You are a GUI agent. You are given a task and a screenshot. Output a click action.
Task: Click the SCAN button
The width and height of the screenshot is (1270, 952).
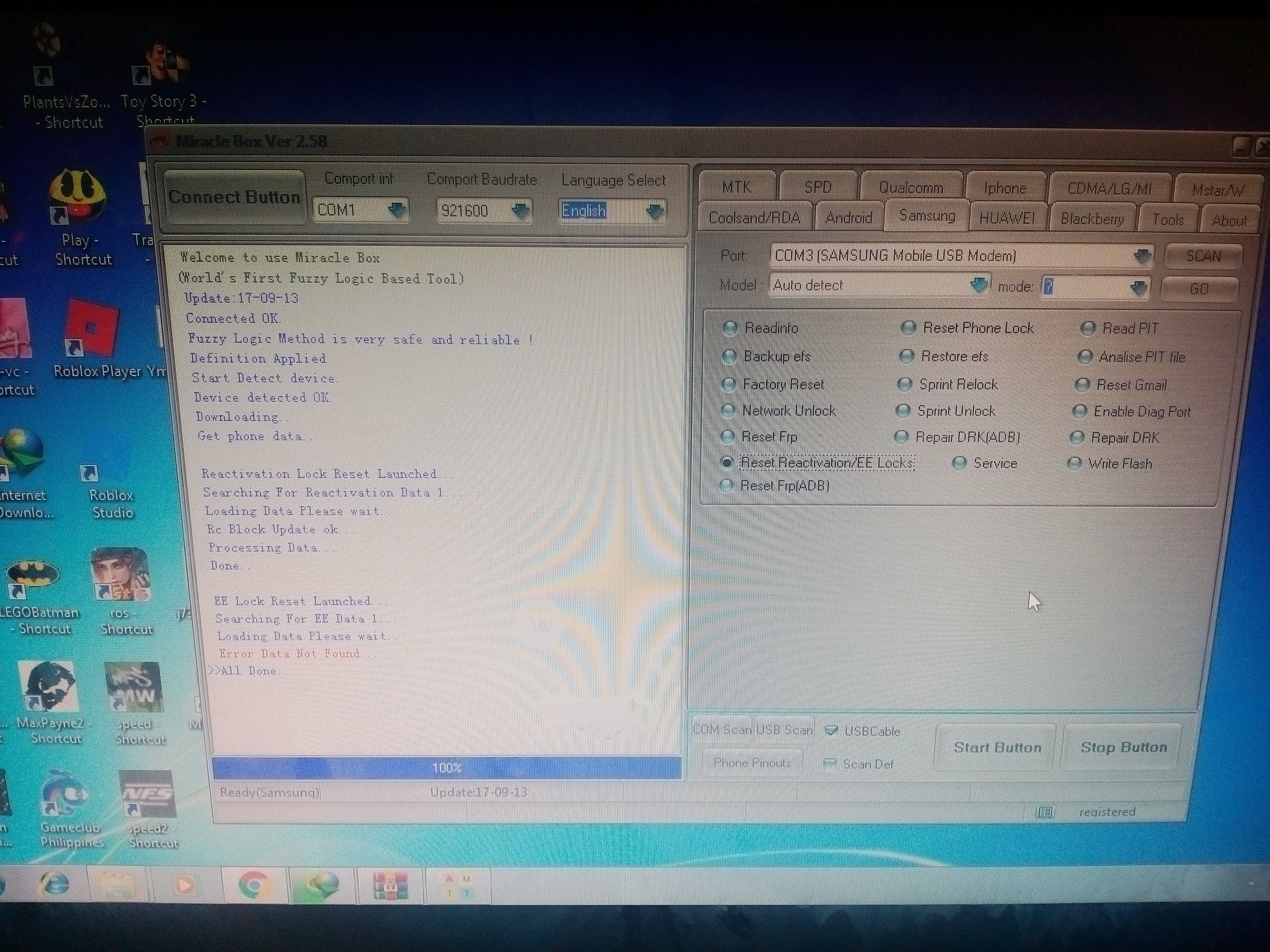pos(1203,256)
